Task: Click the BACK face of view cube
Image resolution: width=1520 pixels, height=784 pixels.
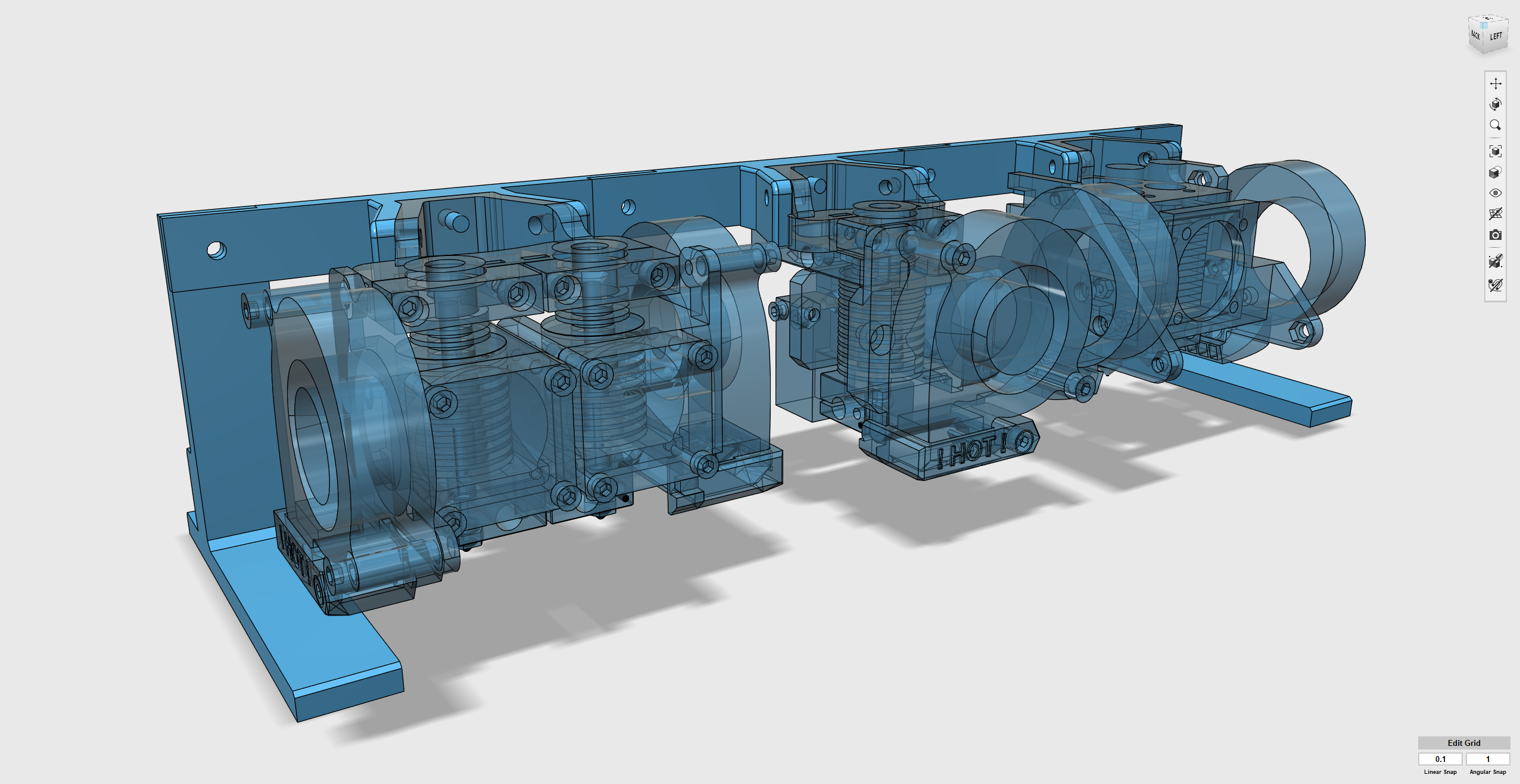Action: [x=1475, y=35]
